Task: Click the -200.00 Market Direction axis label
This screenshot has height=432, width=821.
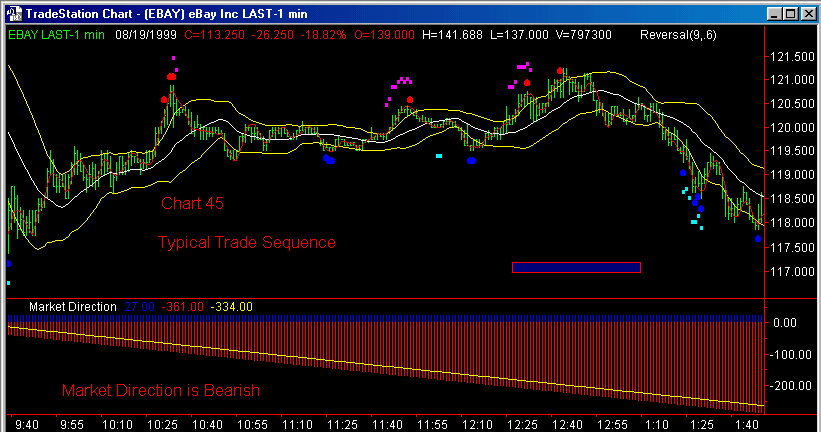Action: click(793, 386)
